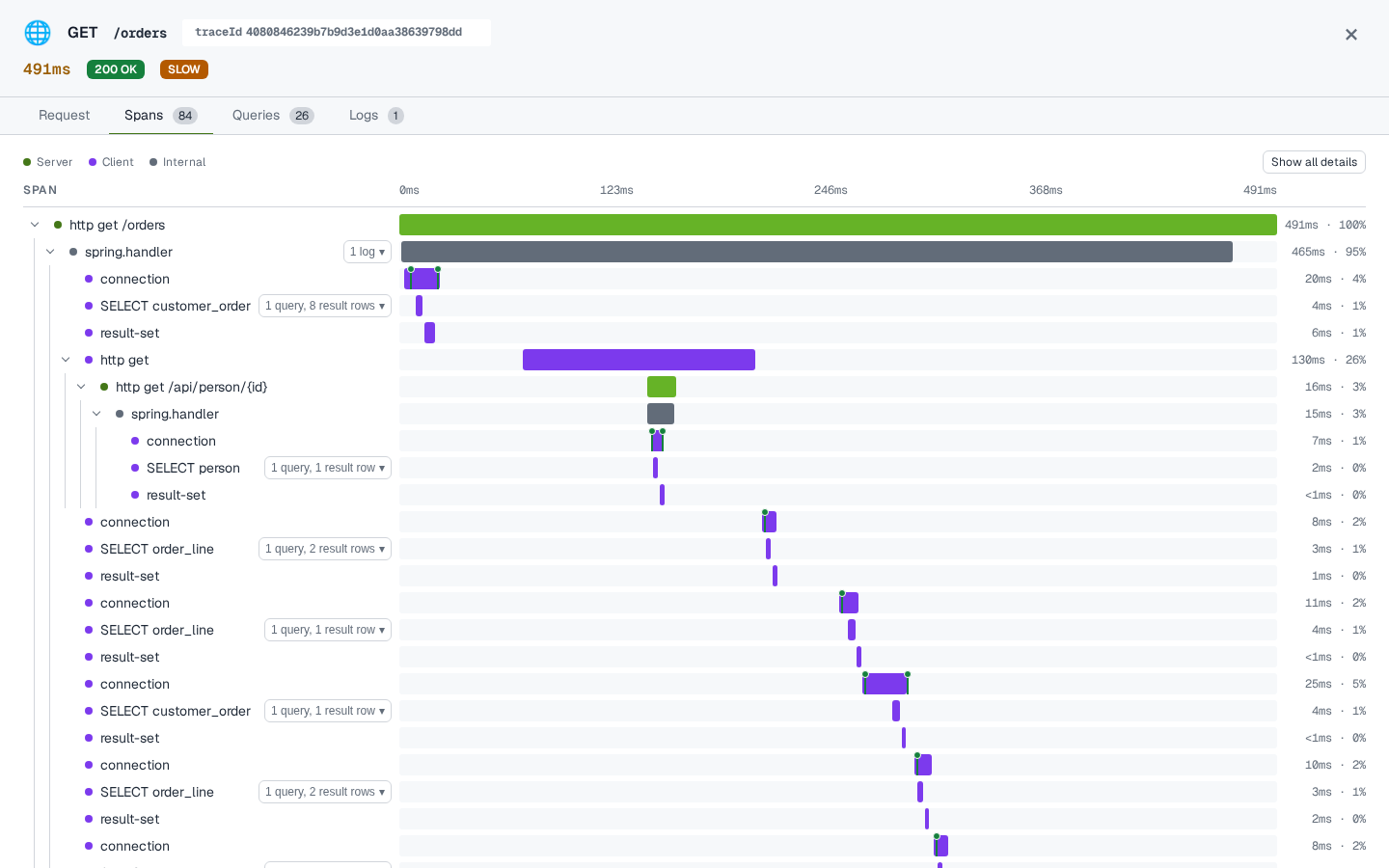This screenshot has width=1389, height=868.
Task: Click the SLOW badge
Action: (184, 69)
